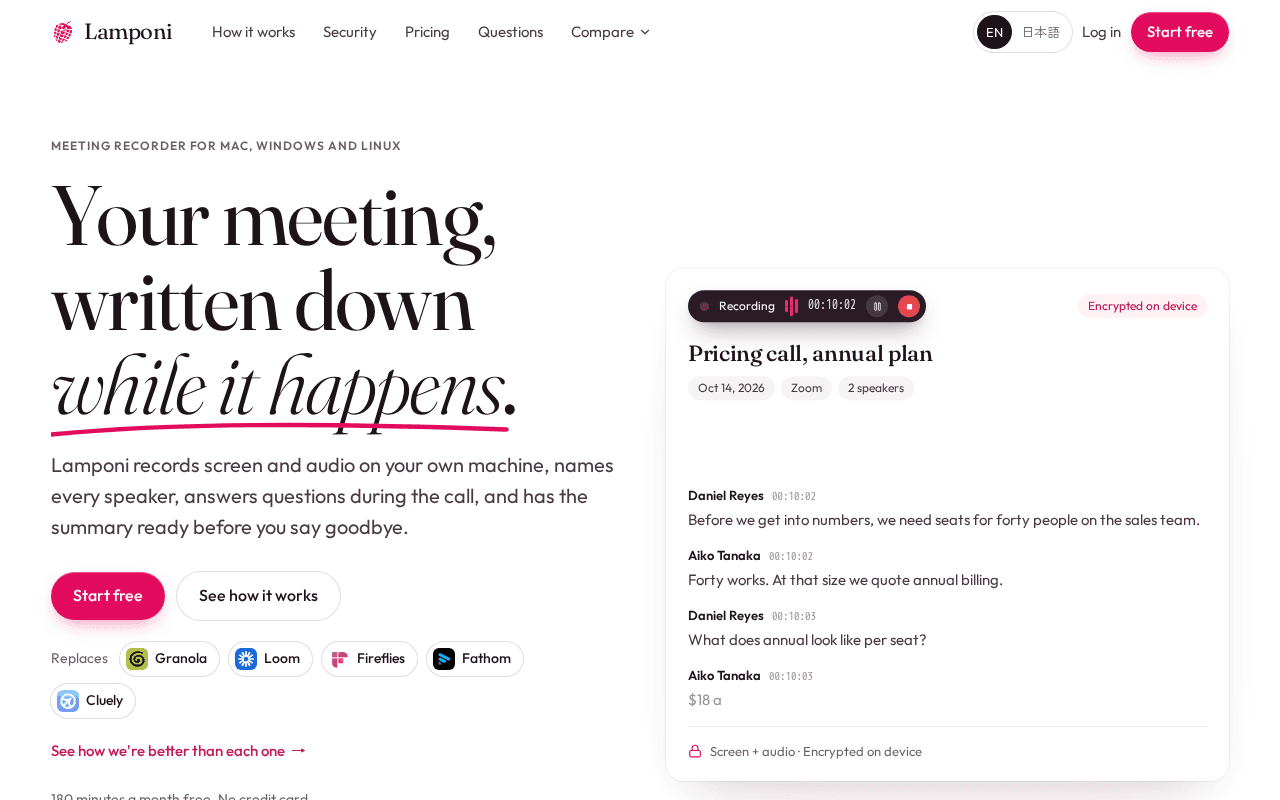Pause the recording with the pause icon
Viewport: 1280px width, 800px height.
click(x=877, y=306)
